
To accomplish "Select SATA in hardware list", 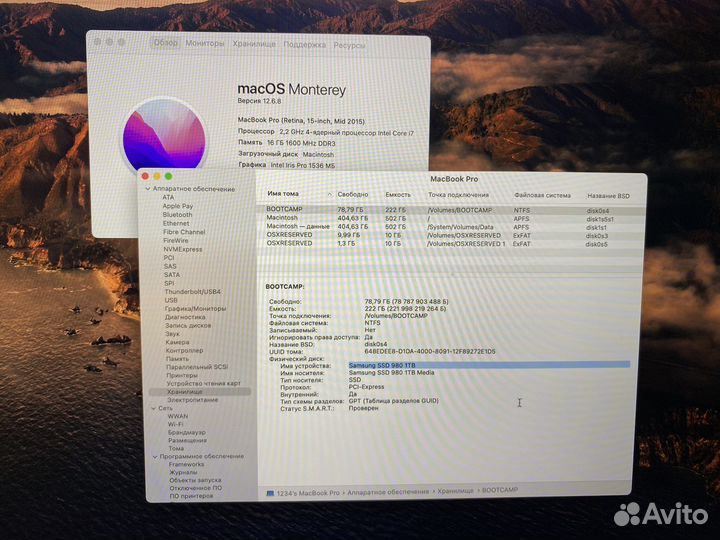I will click(x=172, y=275).
